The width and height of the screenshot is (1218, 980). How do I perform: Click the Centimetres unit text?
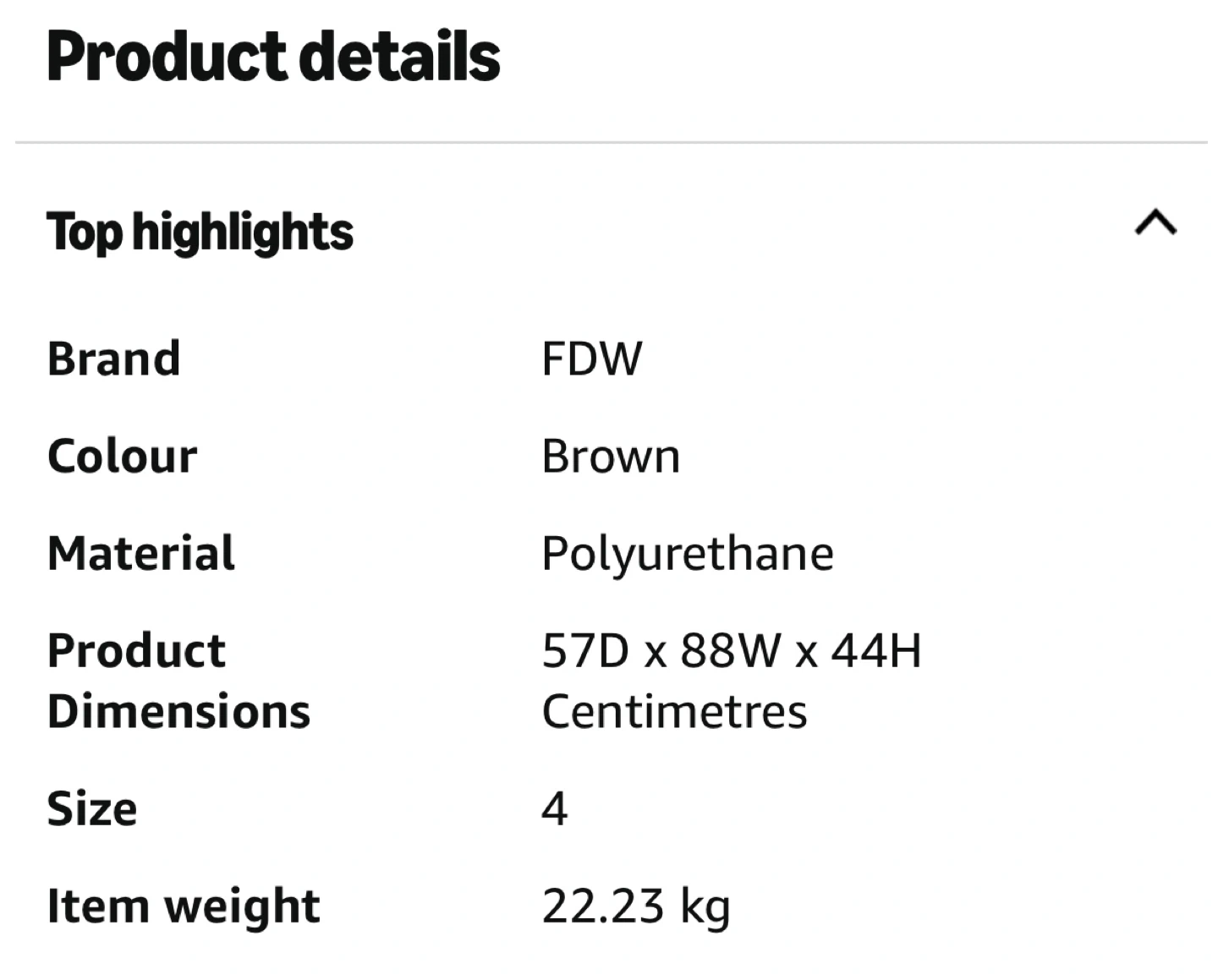tap(674, 711)
